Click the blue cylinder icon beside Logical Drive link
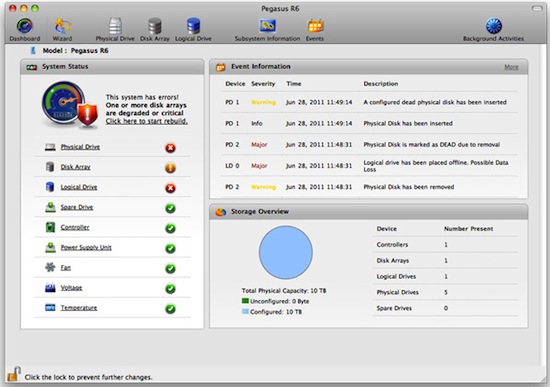The width and height of the screenshot is (550, 387). (50, 187)
